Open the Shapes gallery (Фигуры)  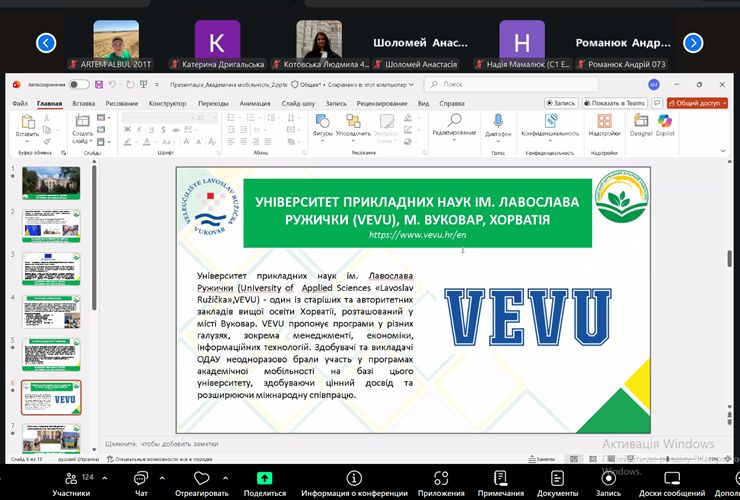tap(322, 124)
